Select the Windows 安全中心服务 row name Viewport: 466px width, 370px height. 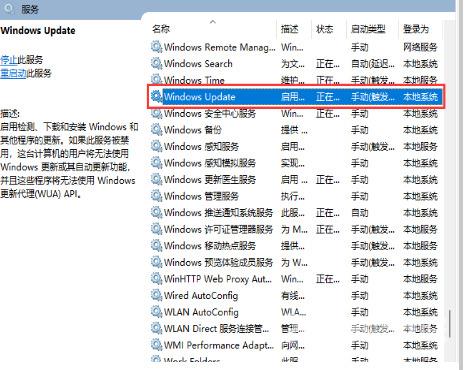click(210, 113)
